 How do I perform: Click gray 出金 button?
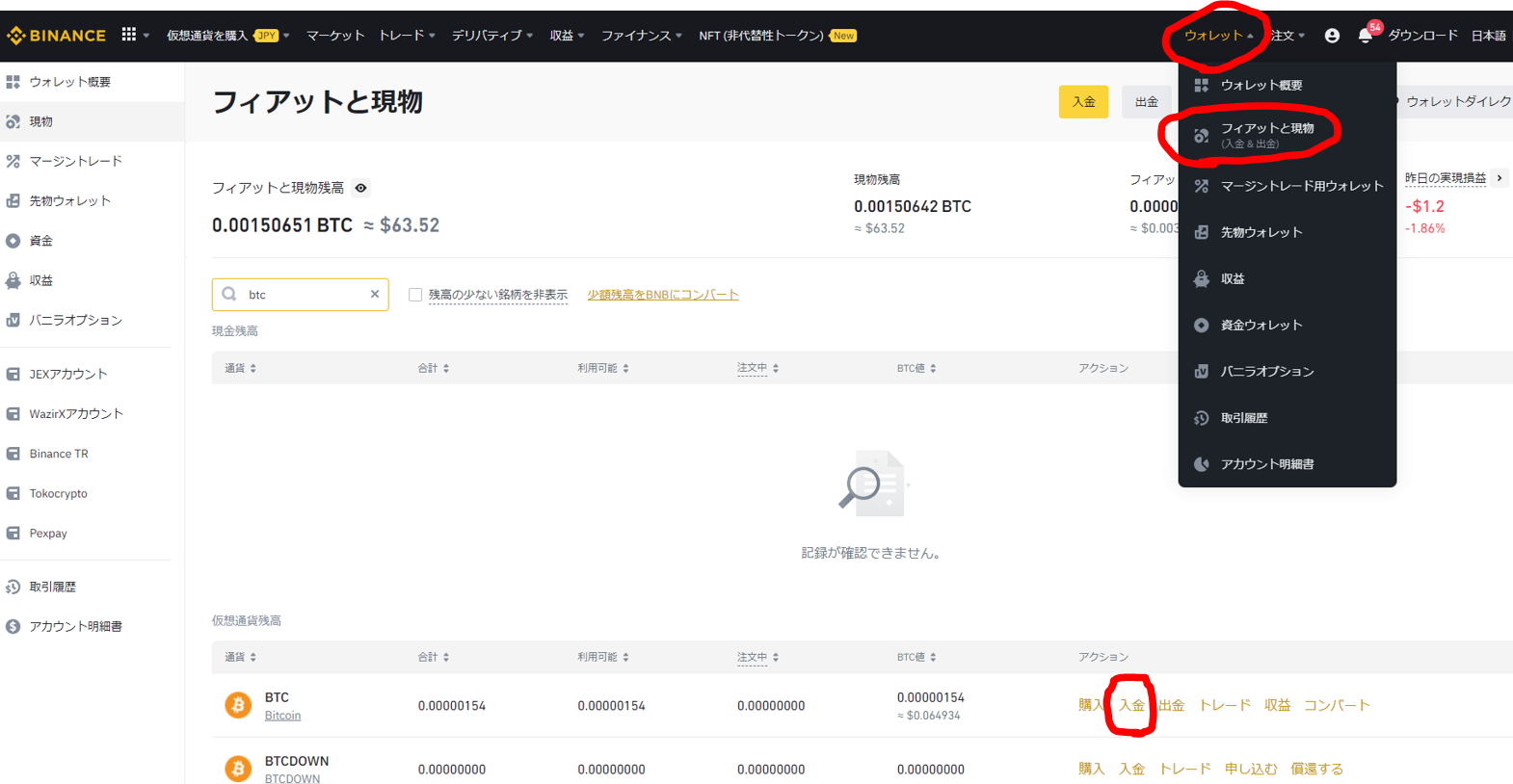point(1146,102)
